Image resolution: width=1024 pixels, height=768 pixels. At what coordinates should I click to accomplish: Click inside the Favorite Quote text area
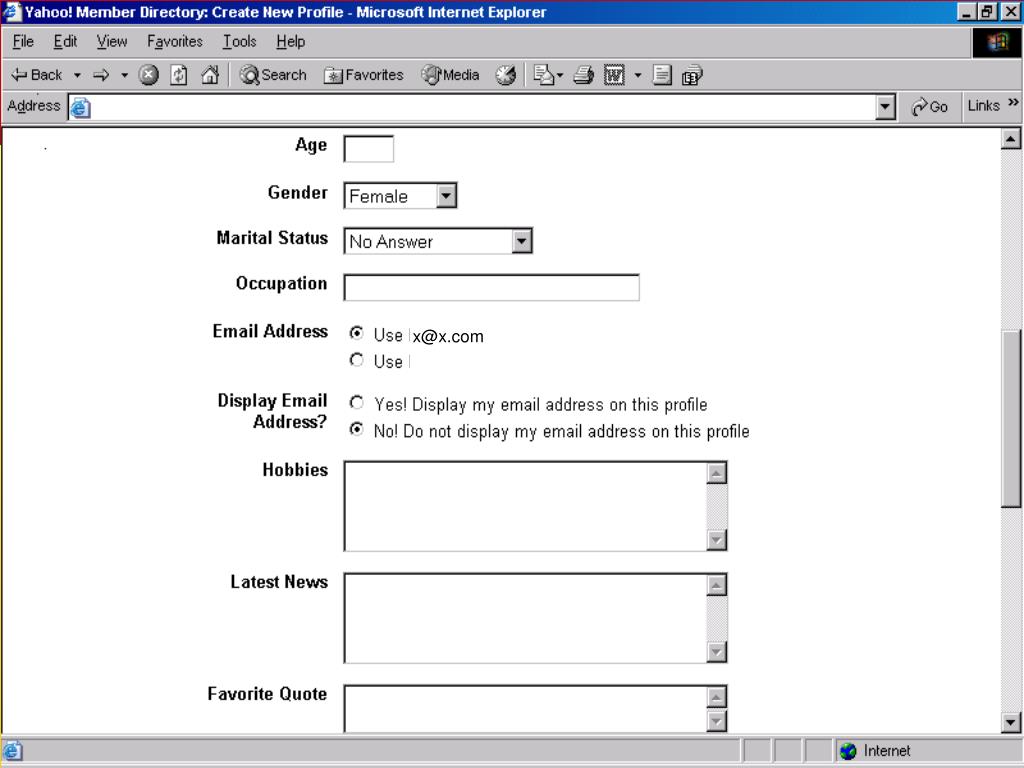[526, 709]
